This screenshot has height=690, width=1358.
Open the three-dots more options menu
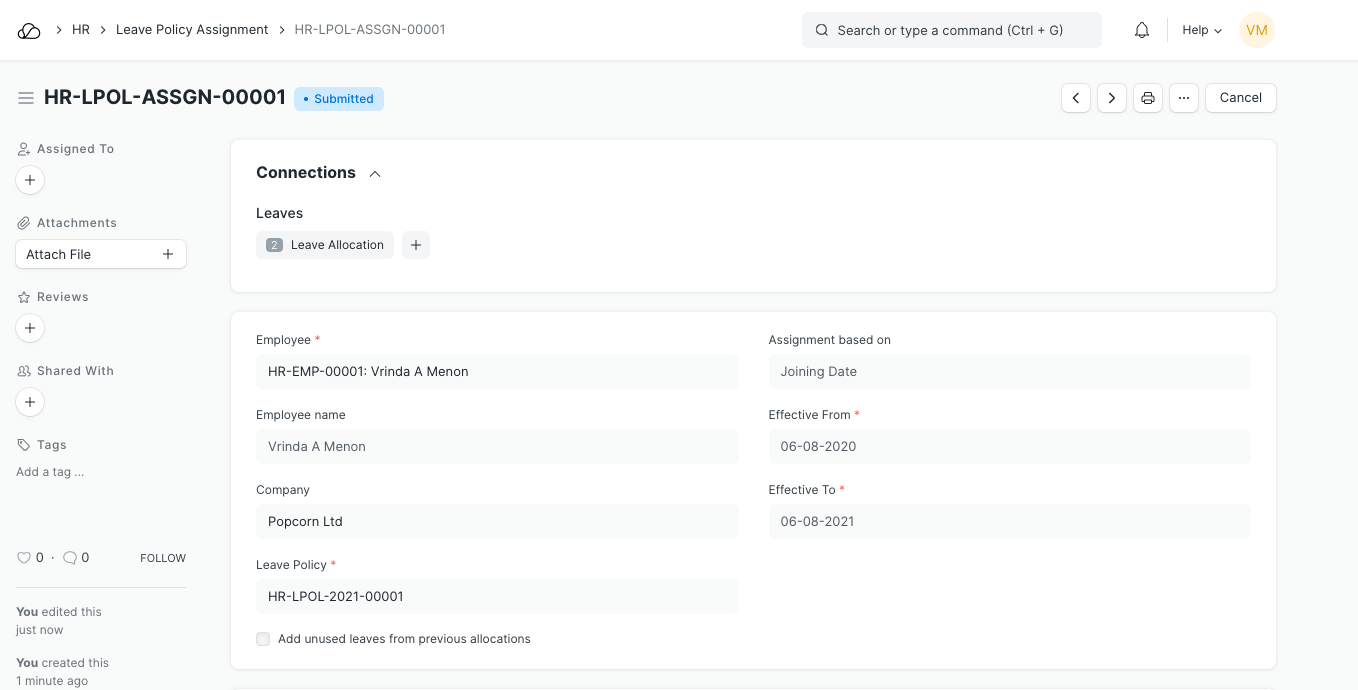[1183, 98]
